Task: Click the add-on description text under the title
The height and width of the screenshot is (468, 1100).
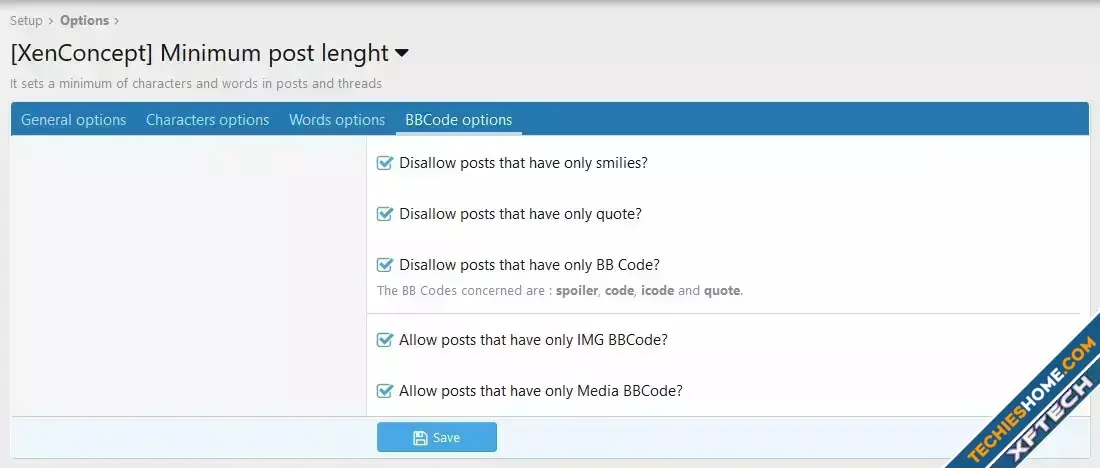Action: (196, 84)
